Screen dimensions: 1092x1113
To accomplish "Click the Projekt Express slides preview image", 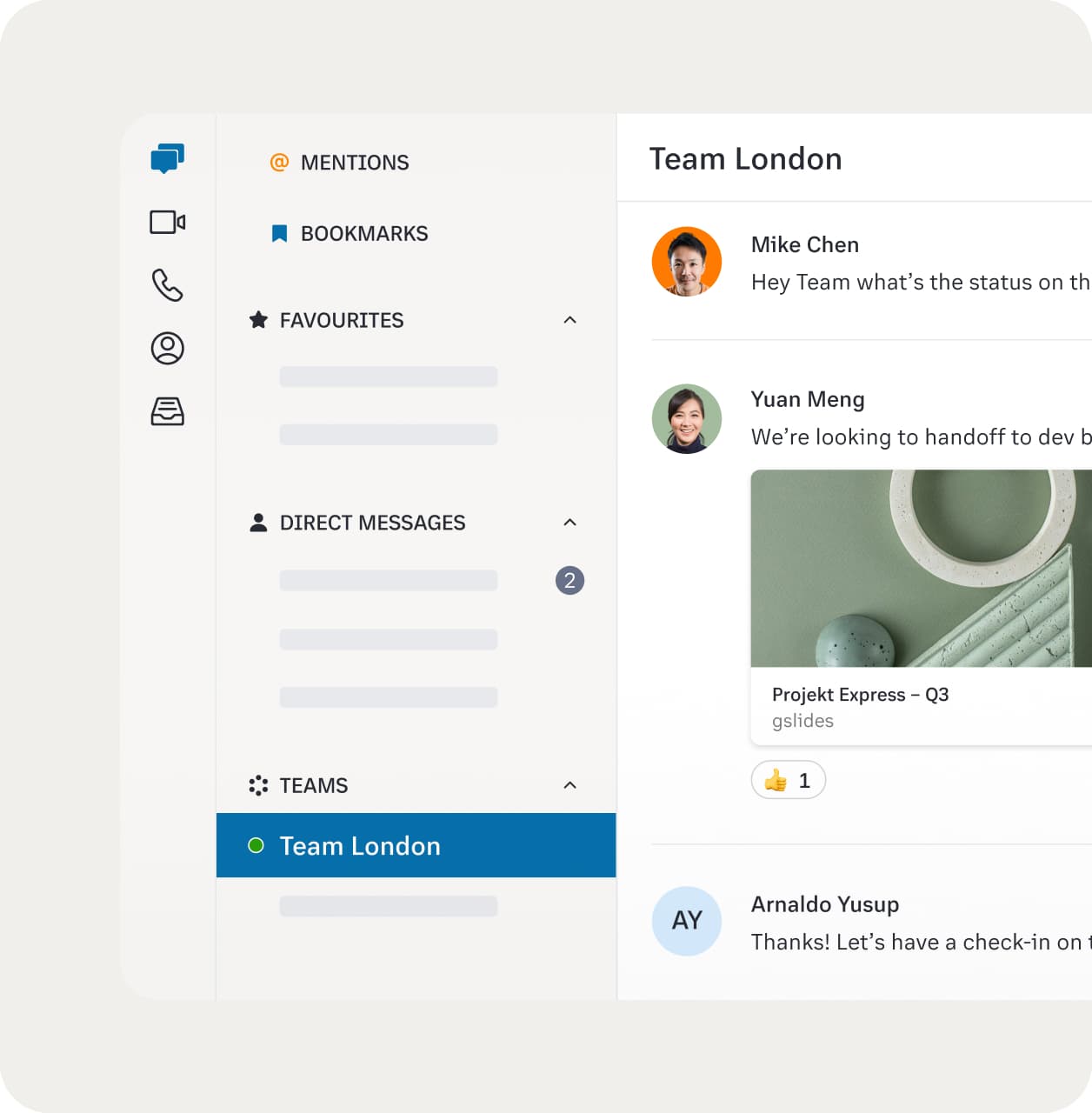I will (x=920, y=569).
